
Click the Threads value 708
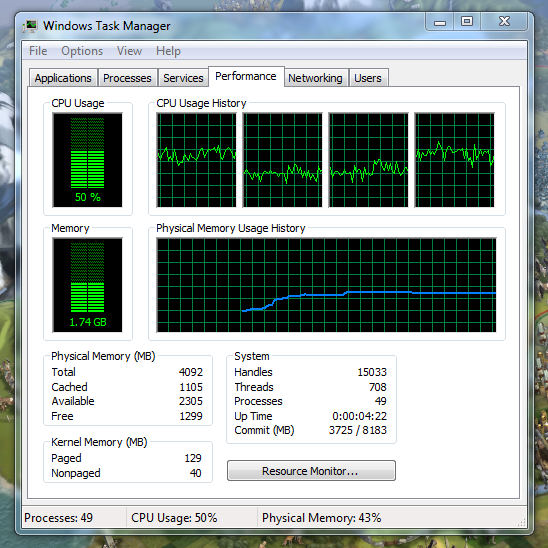378,387
